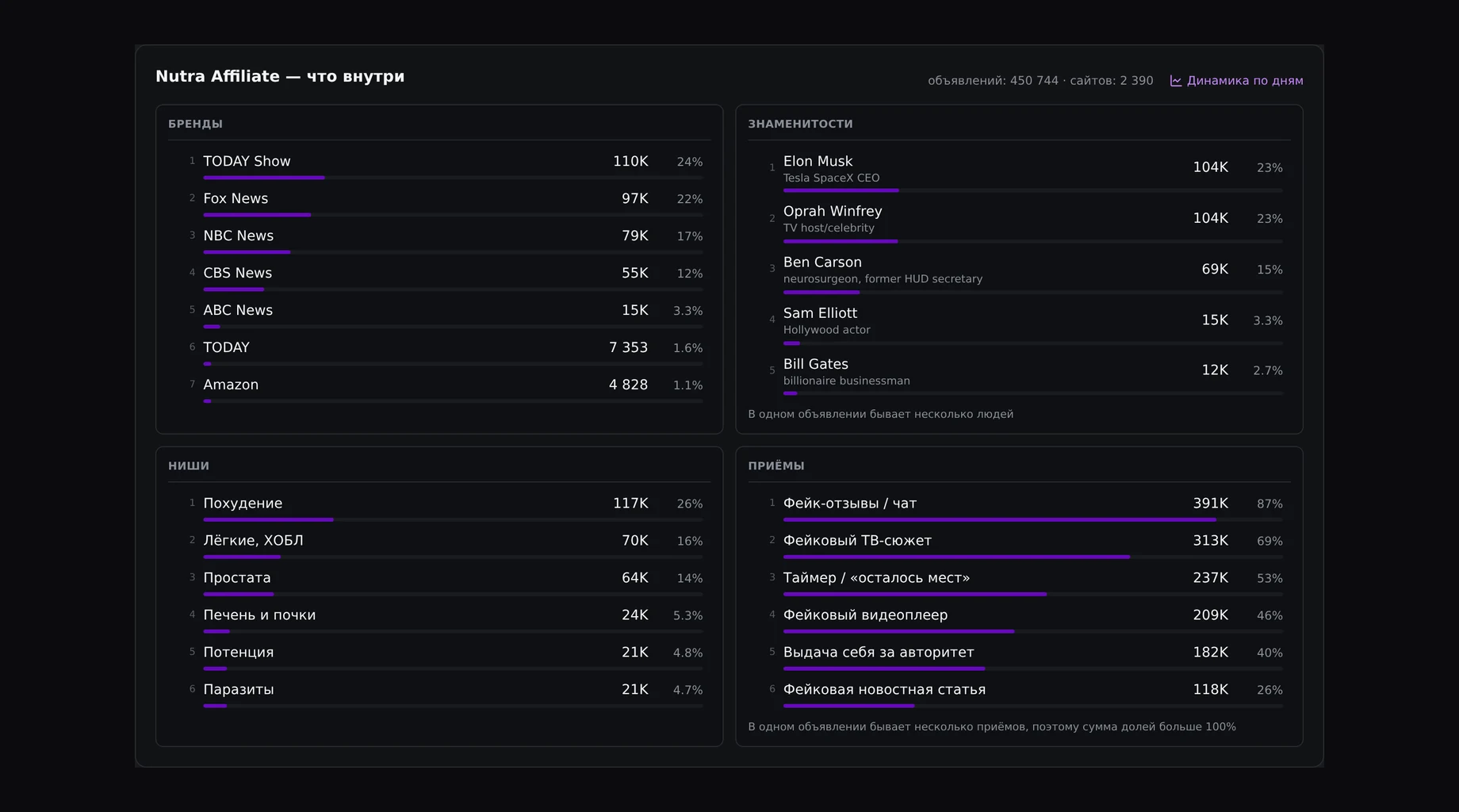Click the ad and site counts text

point(1040,81)
